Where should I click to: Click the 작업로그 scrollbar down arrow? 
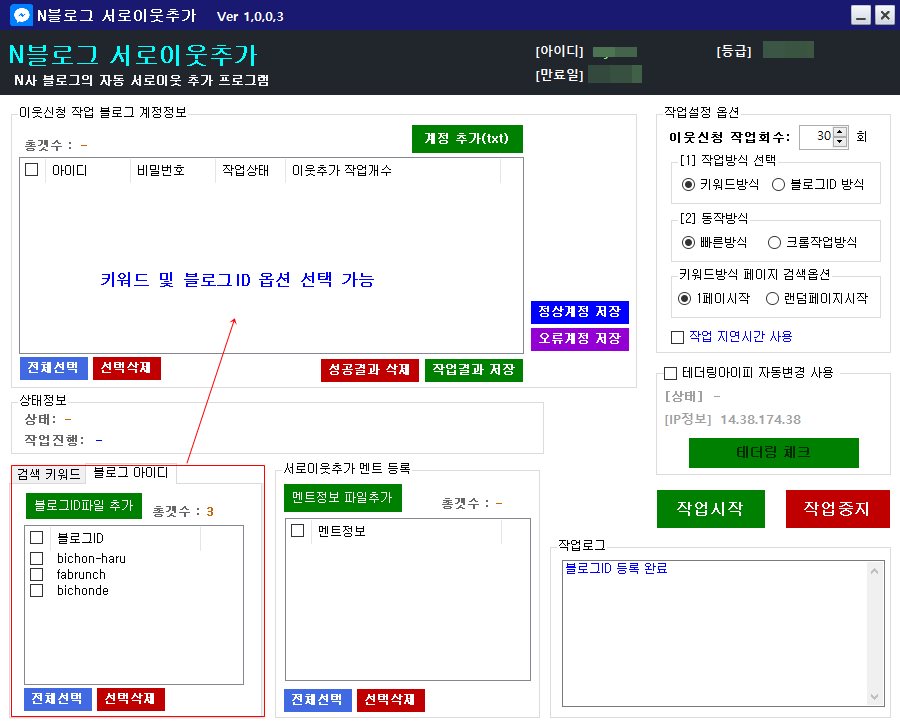pos(874,697)
